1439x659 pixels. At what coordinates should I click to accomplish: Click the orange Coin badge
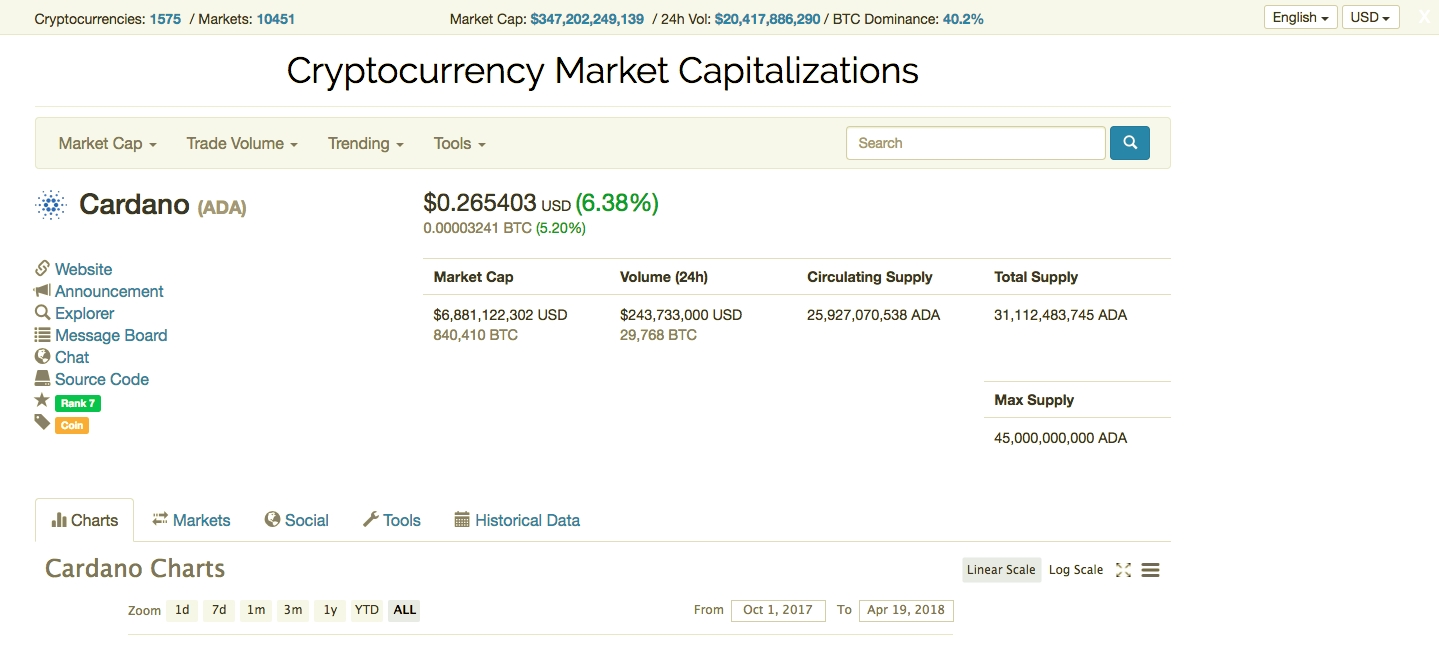click(72, 425)
